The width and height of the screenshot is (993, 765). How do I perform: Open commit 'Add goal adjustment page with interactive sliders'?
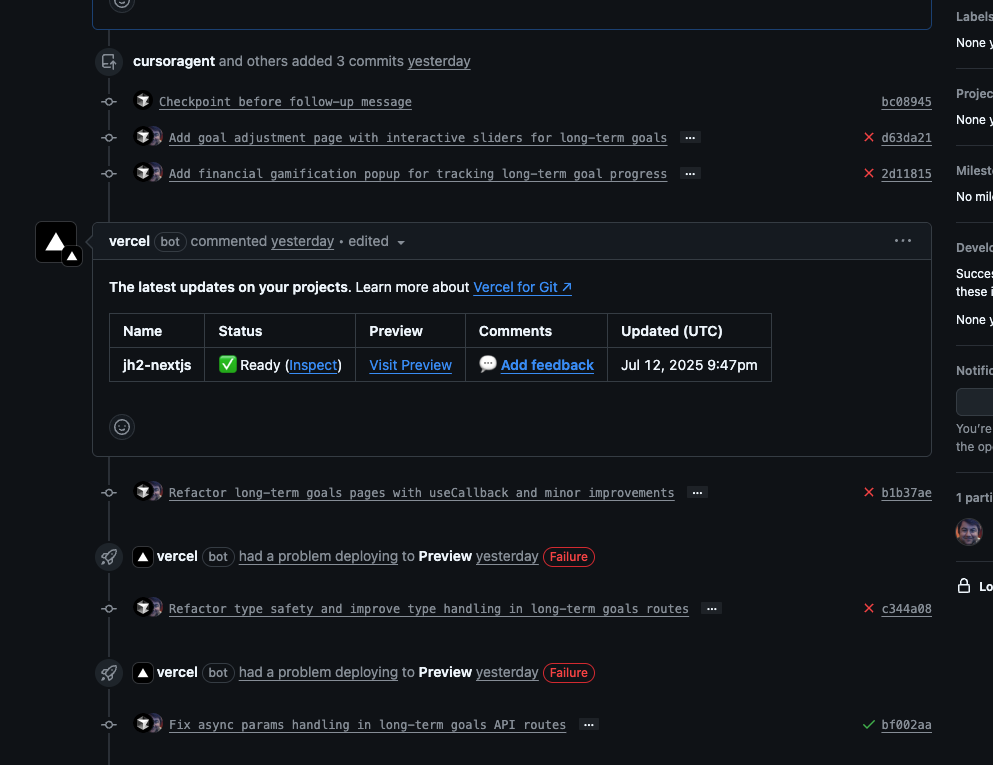click(x=417, y=138)
